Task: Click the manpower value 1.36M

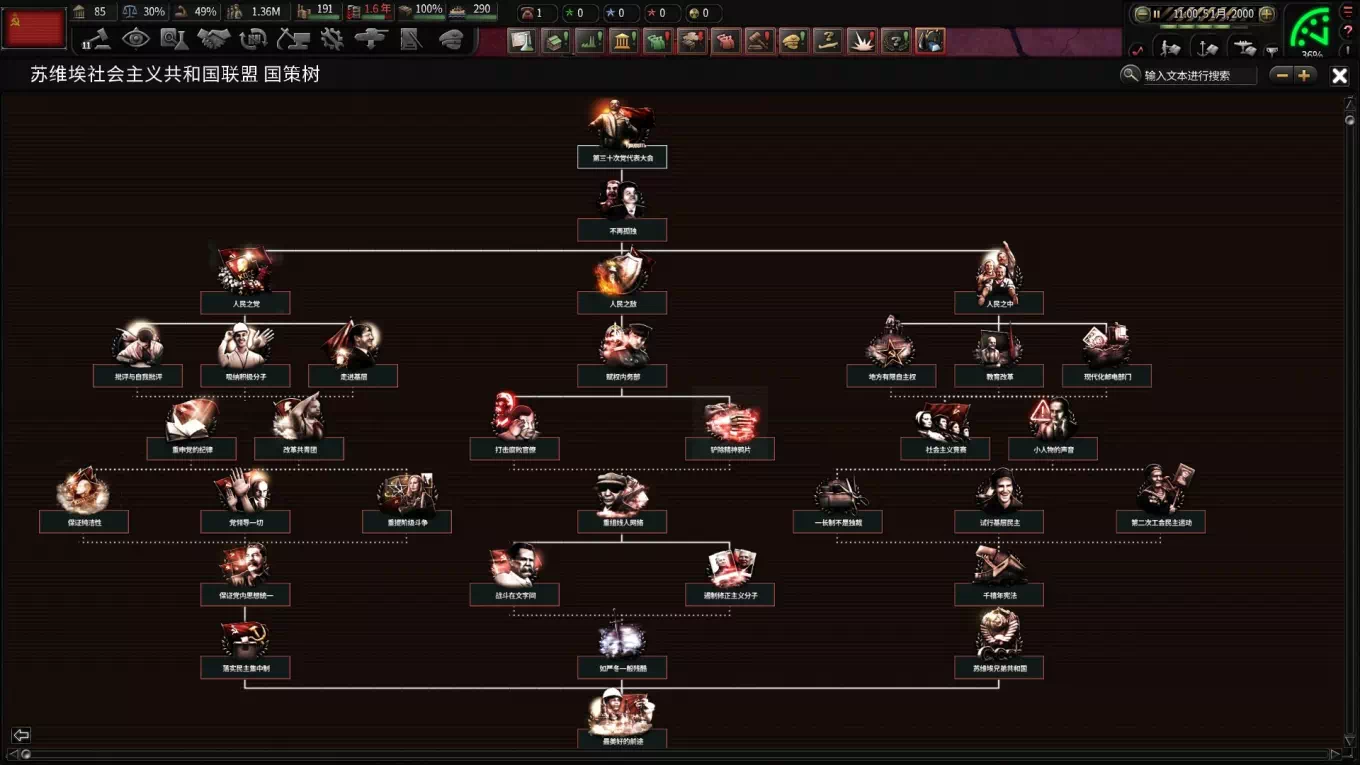Action: coord(266,11)
